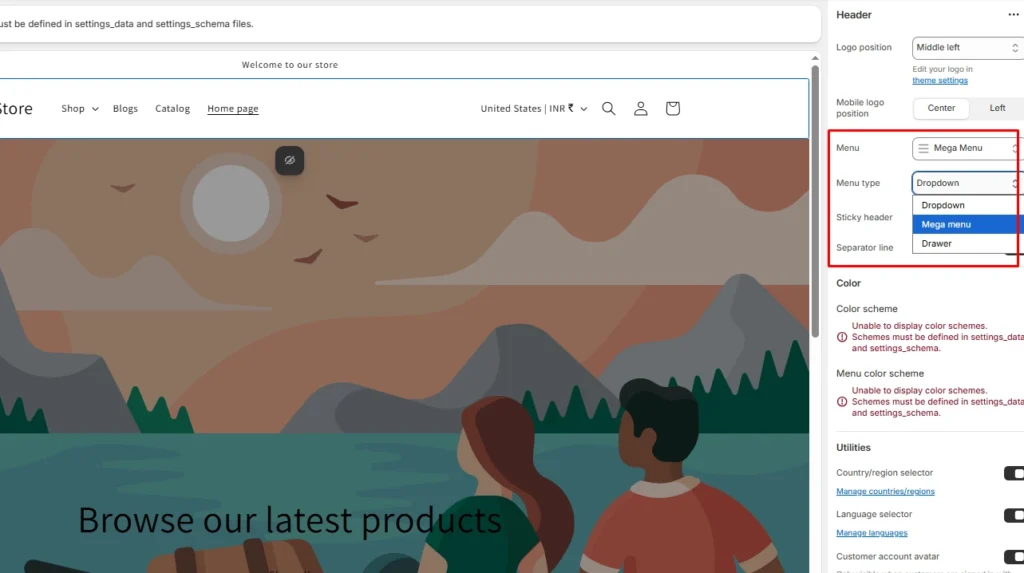This screenshot has height=573, width=1024.
Task: Toggle the Language selector switch
Action: 1013,515
